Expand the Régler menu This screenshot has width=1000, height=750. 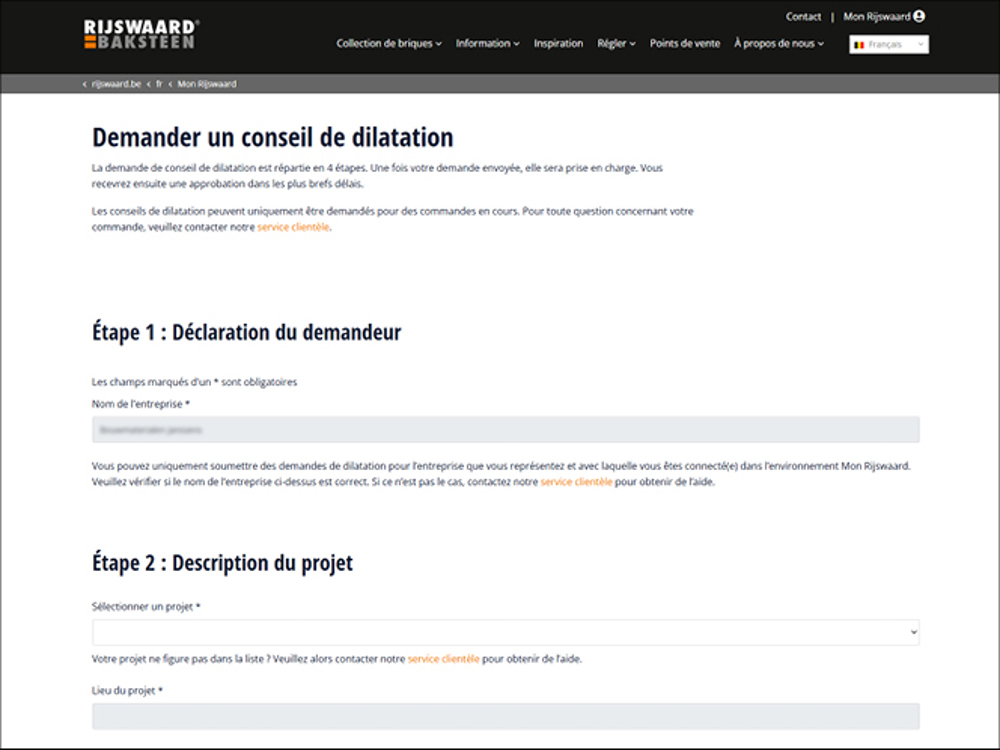616,44
